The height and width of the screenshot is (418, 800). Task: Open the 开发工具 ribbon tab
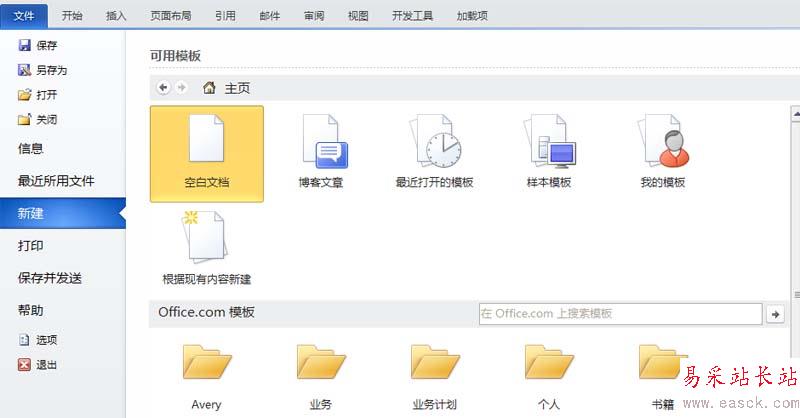(x=412, y=16)
